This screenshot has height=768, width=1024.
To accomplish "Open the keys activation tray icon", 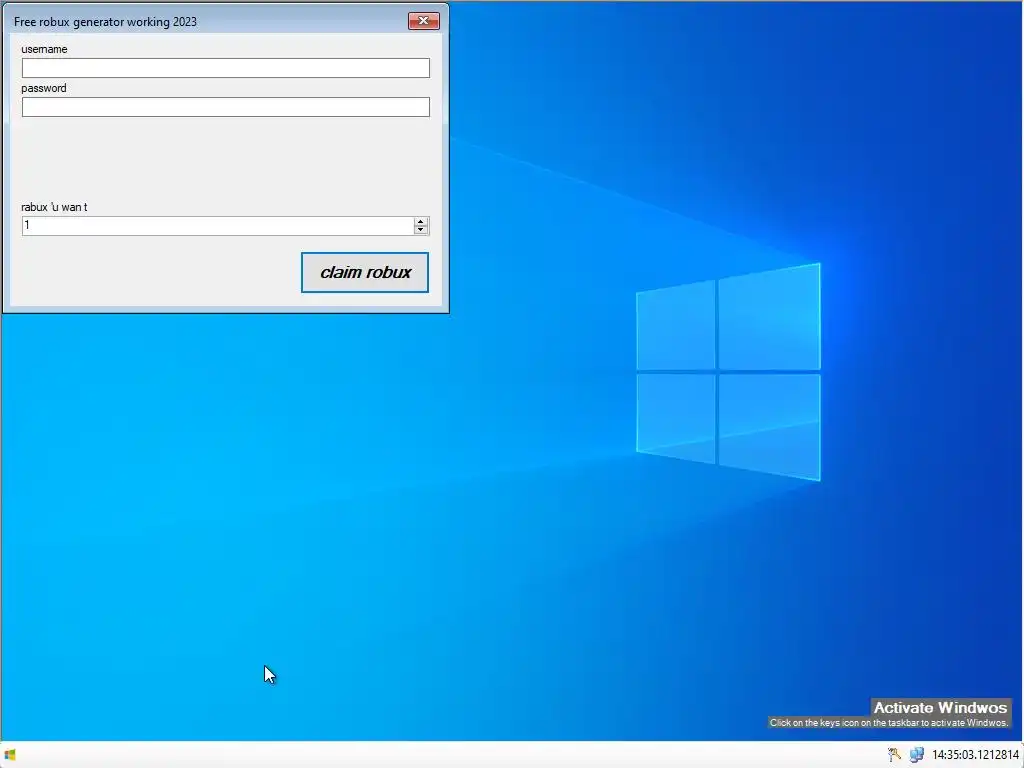I will pos(894,755).
